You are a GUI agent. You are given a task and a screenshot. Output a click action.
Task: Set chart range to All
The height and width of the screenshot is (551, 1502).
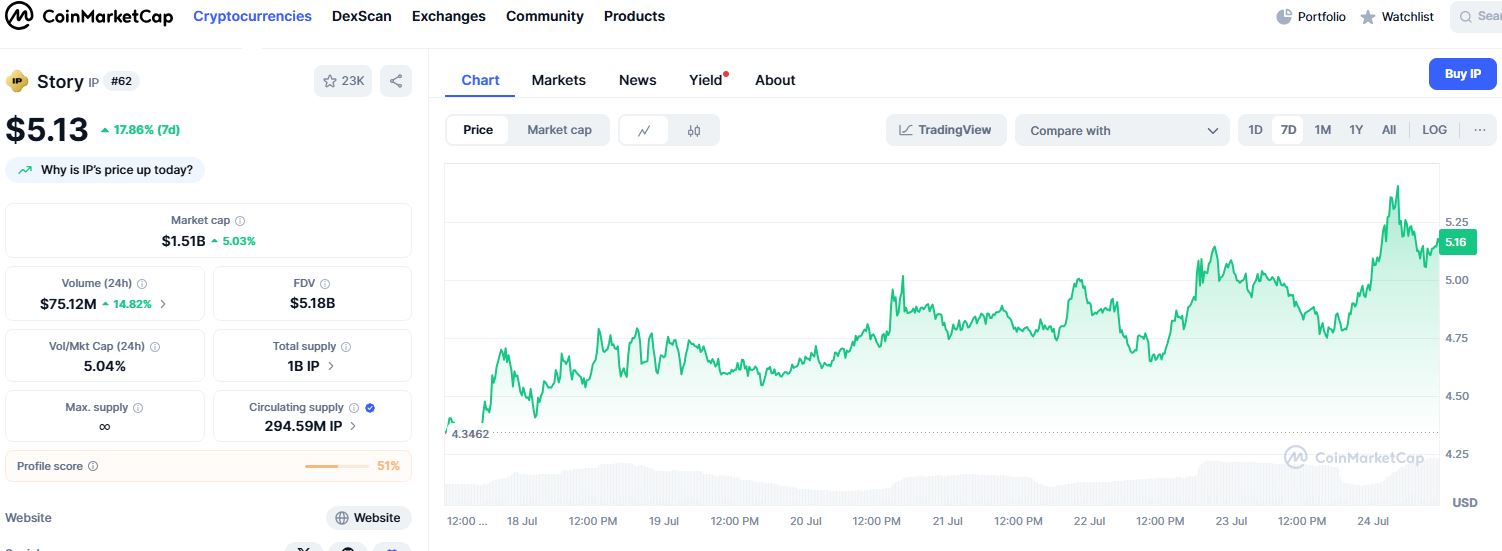1389,130
